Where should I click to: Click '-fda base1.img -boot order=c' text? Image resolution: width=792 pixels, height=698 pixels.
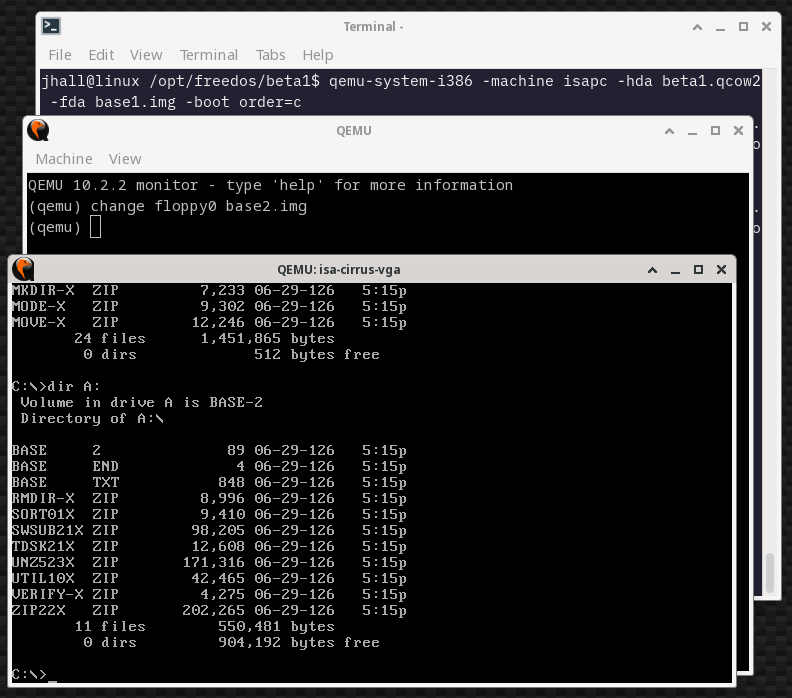tap(176, 102)
